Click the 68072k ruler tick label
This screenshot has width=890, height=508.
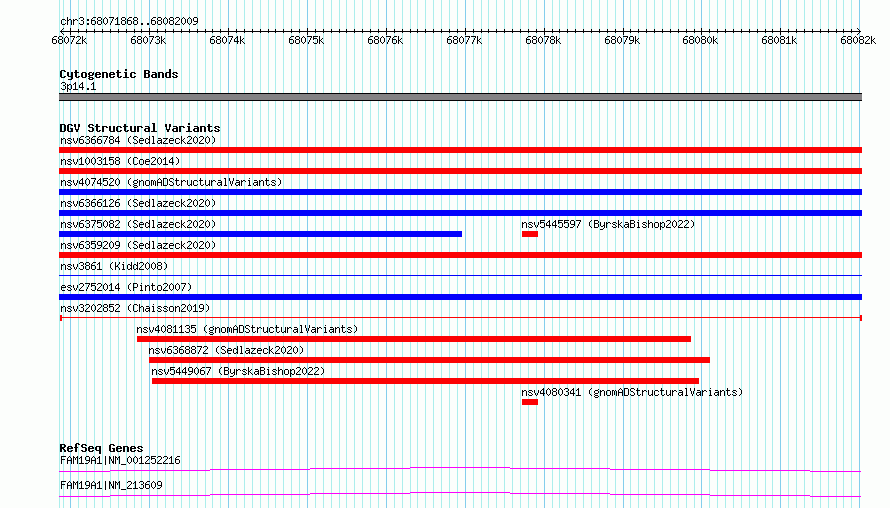69,40
